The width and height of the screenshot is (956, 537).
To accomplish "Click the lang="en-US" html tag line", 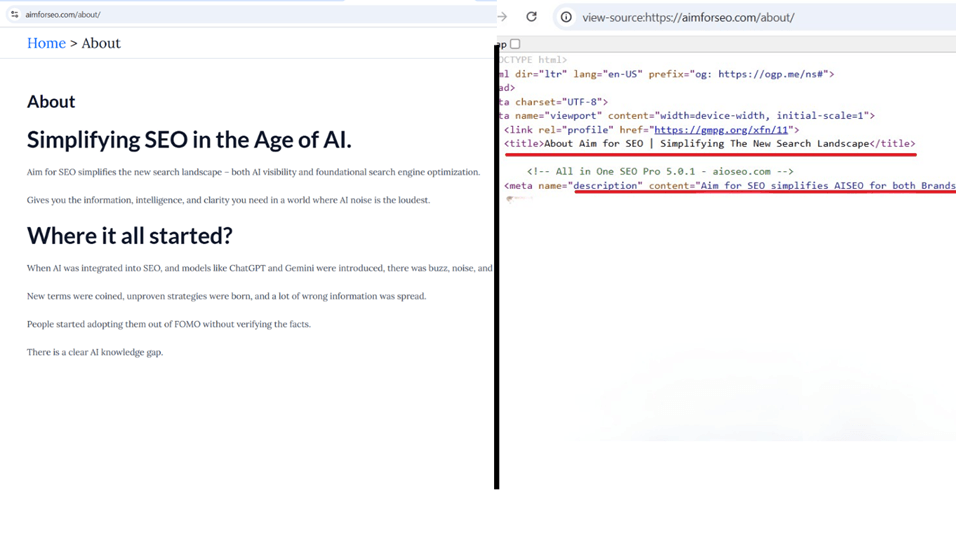I will (666, 74).
